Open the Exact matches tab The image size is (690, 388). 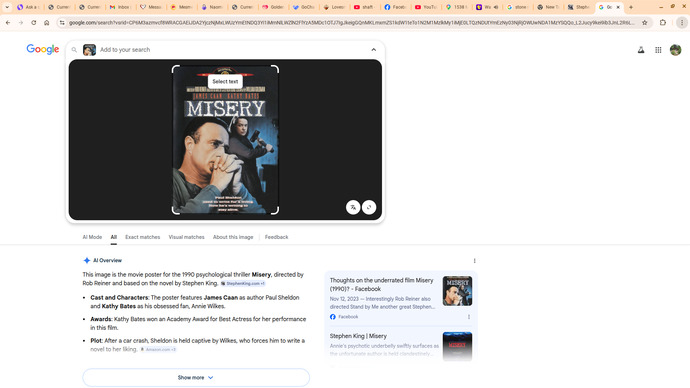143,237
